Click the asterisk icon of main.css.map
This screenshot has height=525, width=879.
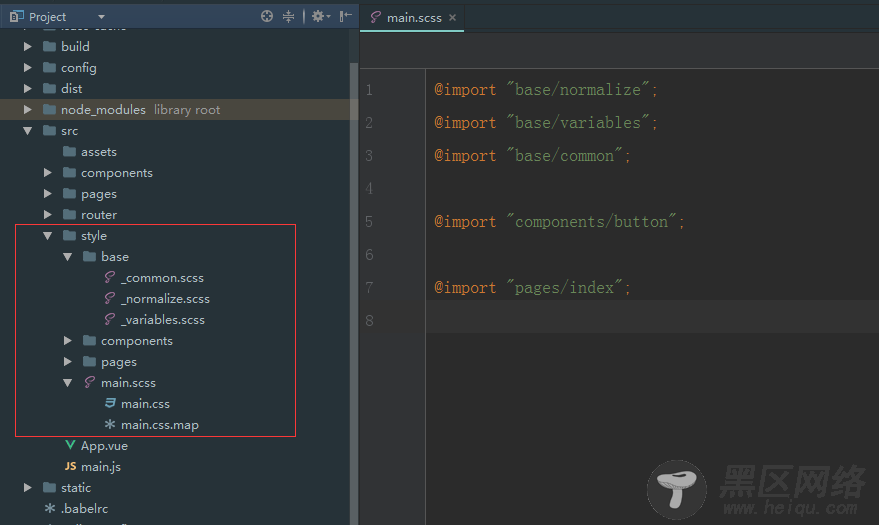110,424
